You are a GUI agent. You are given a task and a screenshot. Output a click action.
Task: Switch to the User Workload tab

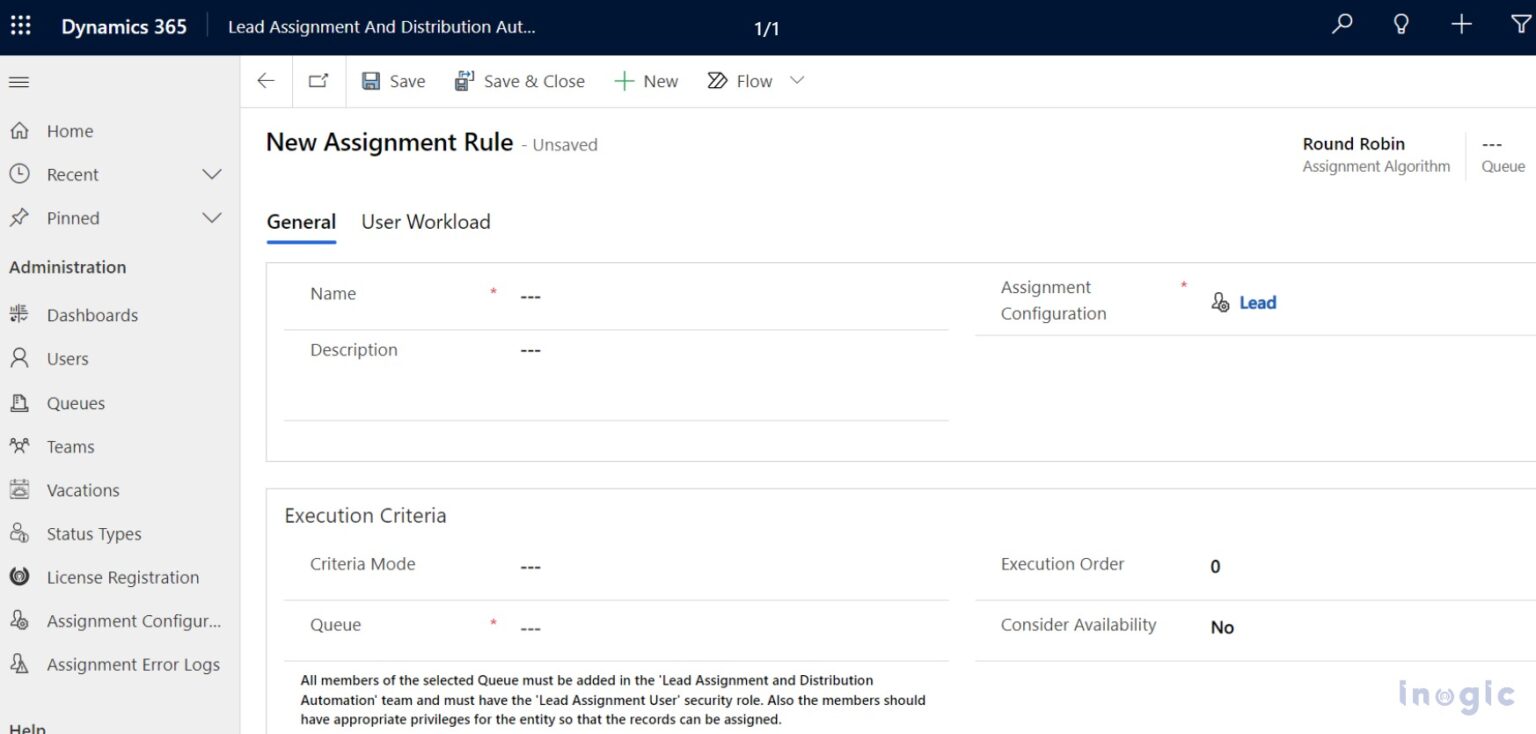tap(426, 222)
